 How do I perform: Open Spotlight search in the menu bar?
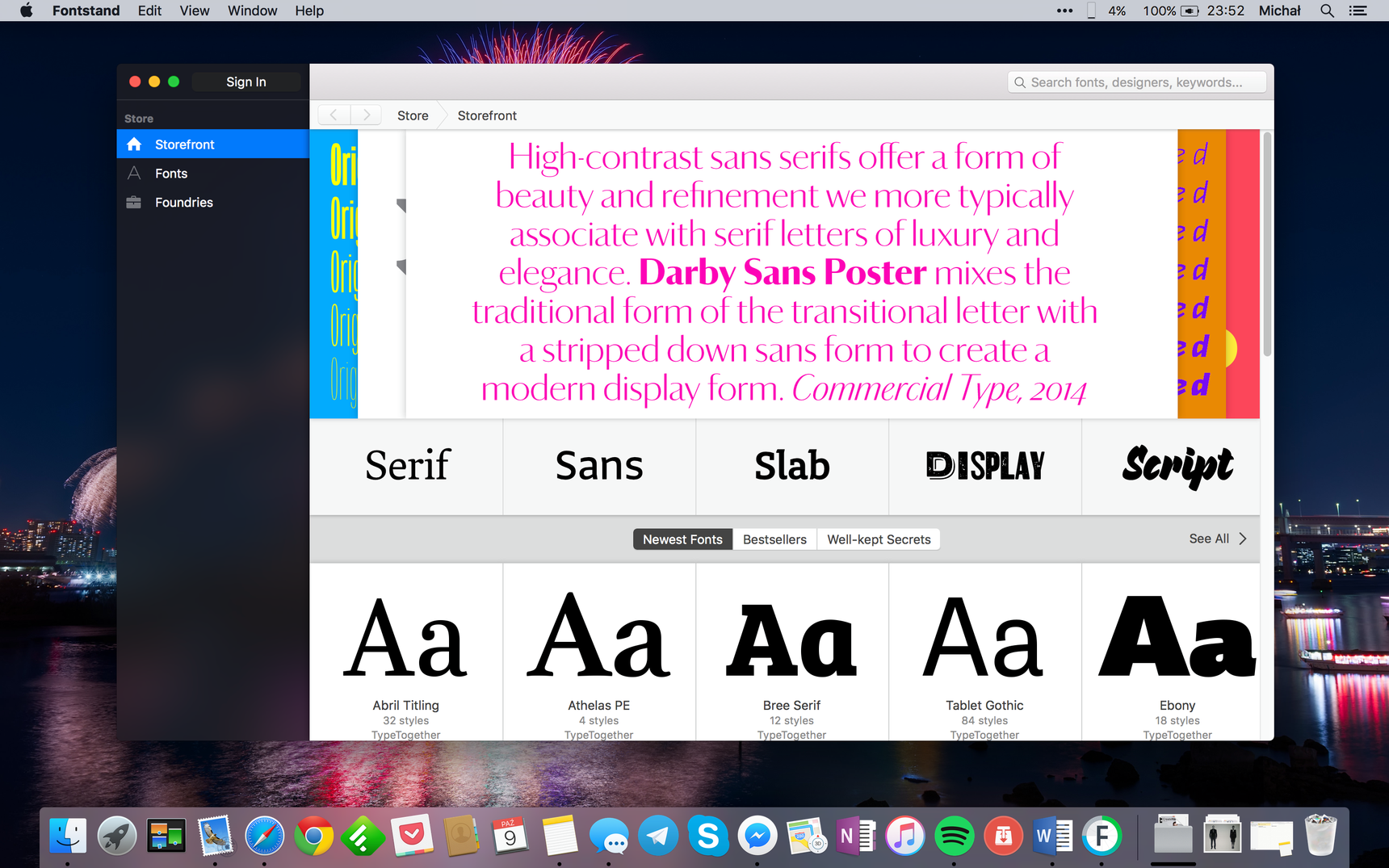[x=1327, y=10]
